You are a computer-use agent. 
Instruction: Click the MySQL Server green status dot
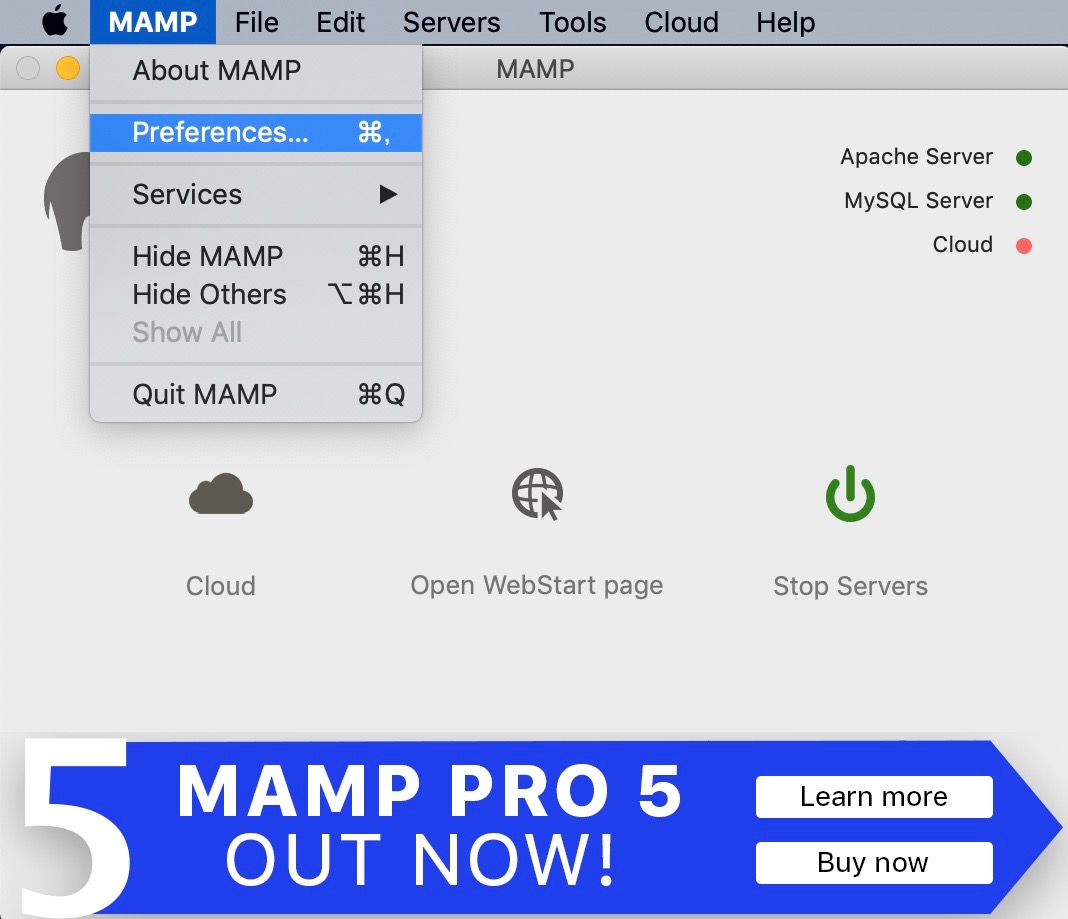click(x=1023, y=201)
